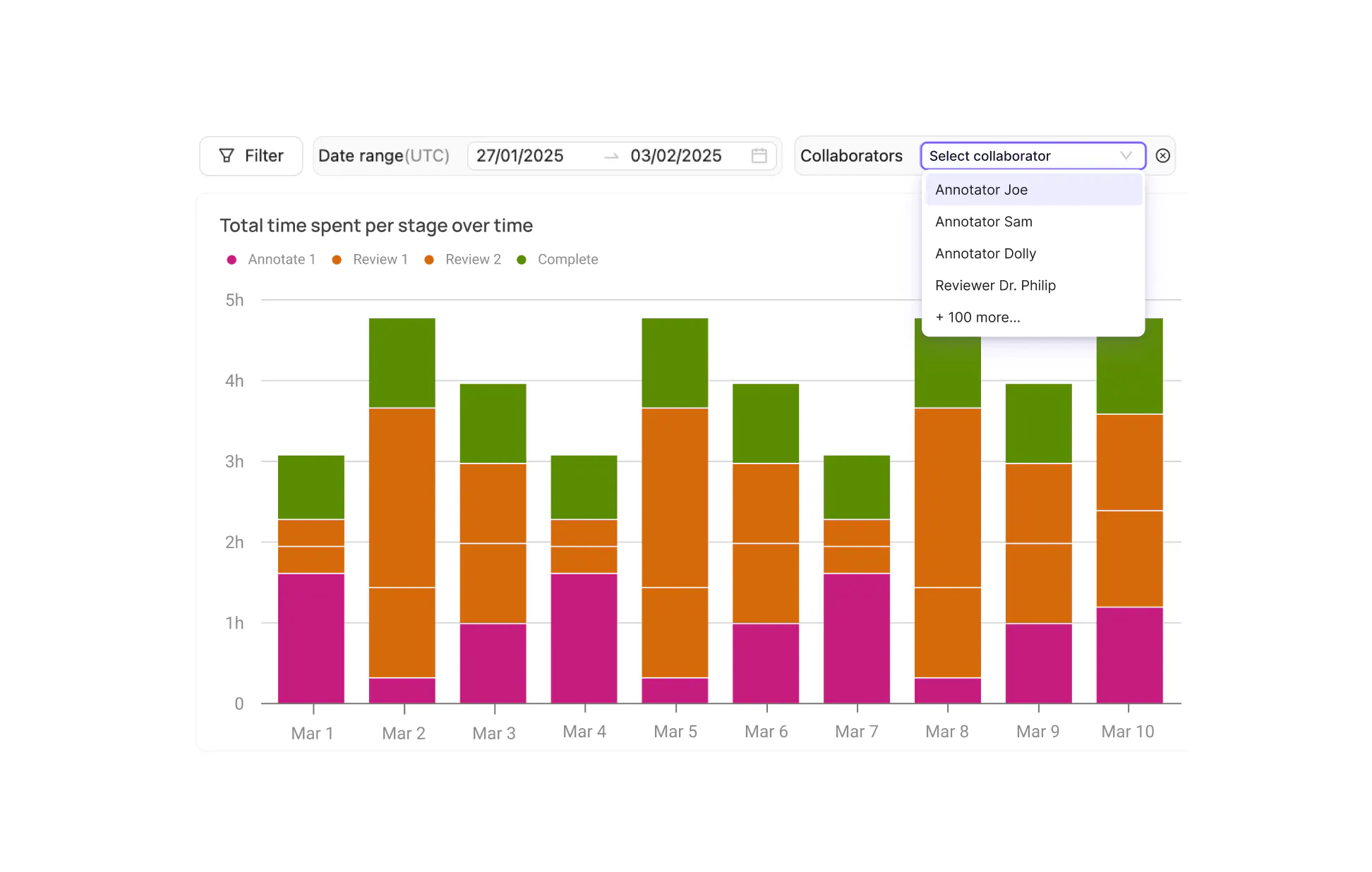Click the funnel filter icon
The width and height of the screenshot is (1372, 872).
point(227,156)
